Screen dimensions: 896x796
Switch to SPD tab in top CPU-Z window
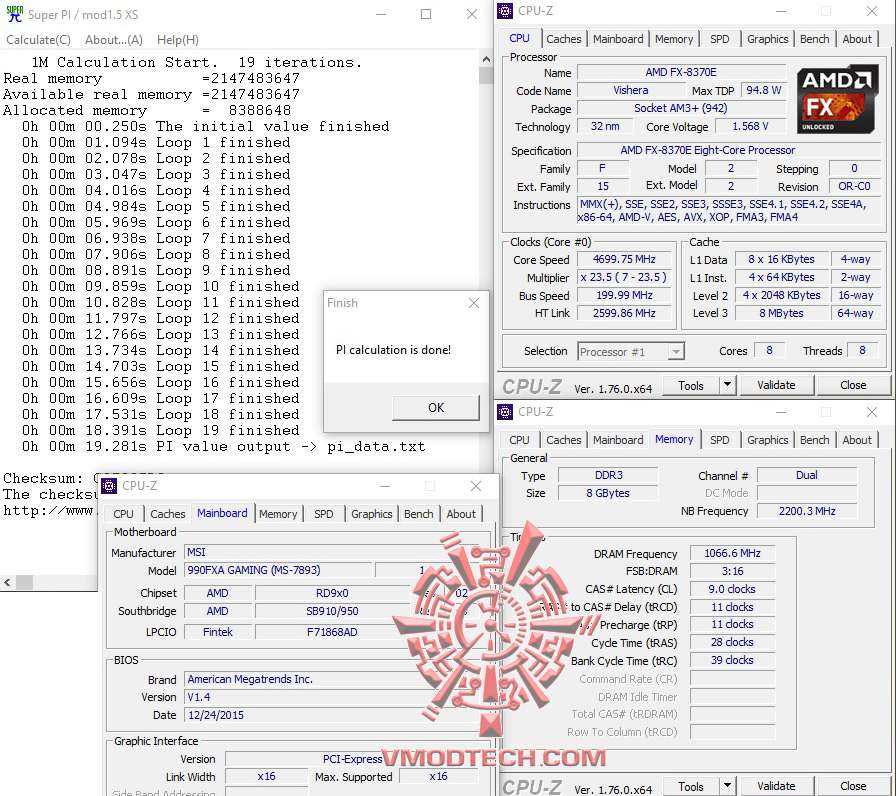point(719,39)
